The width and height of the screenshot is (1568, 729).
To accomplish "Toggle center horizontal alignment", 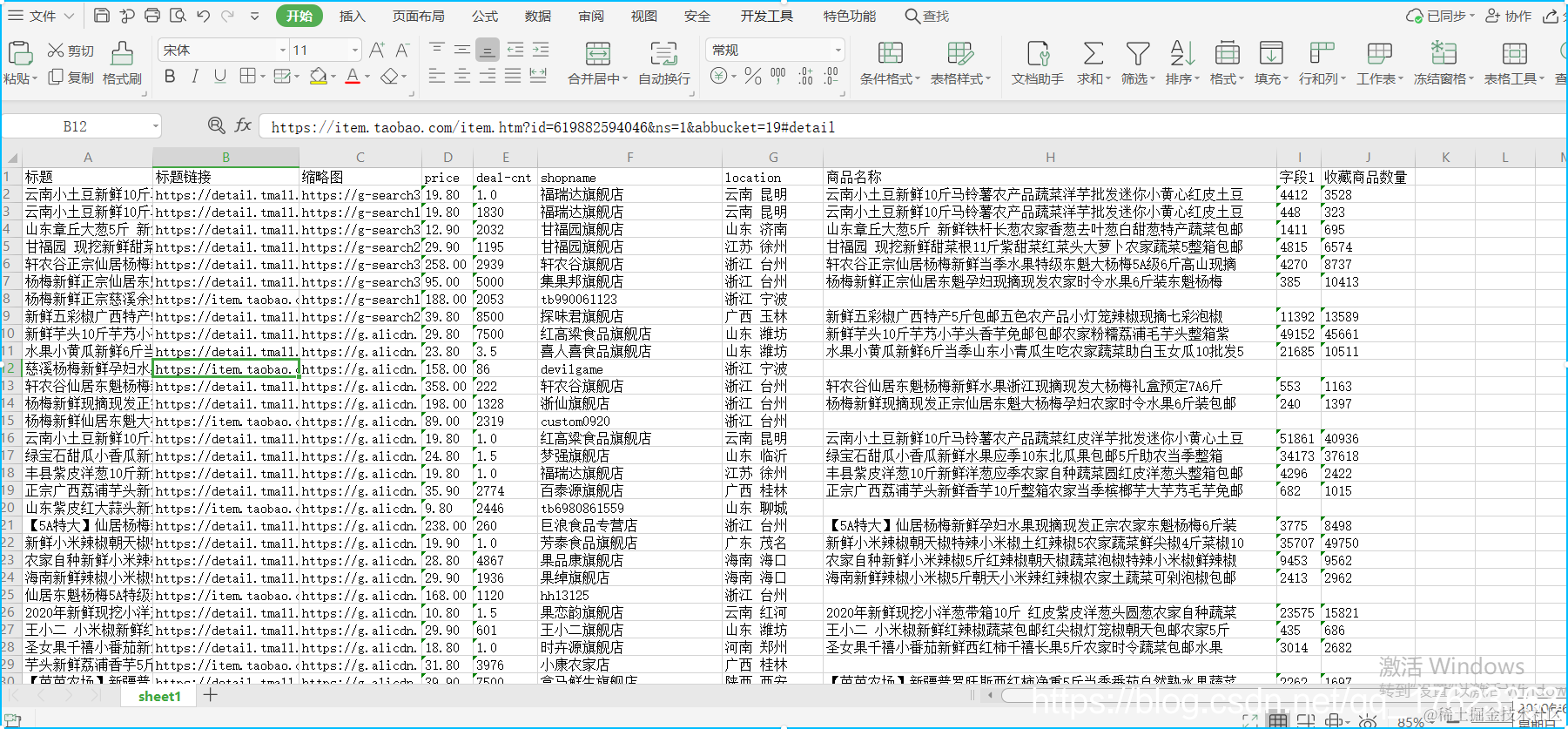I will 462,77.
